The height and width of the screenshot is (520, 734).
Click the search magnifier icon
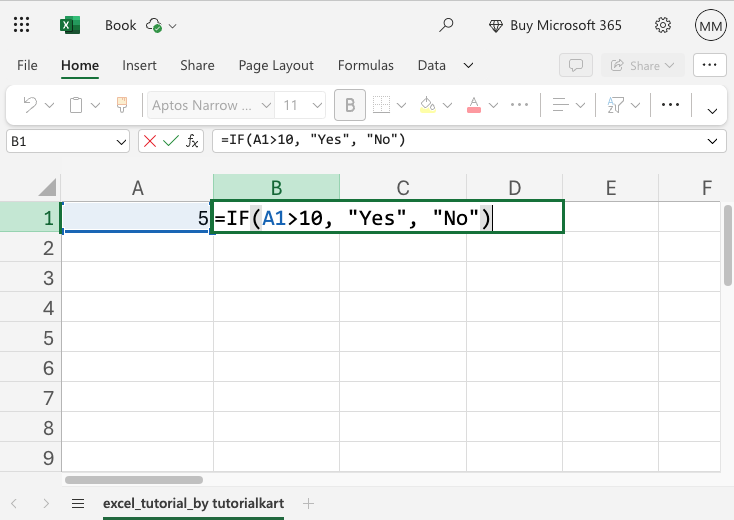[x=447, y=25]
